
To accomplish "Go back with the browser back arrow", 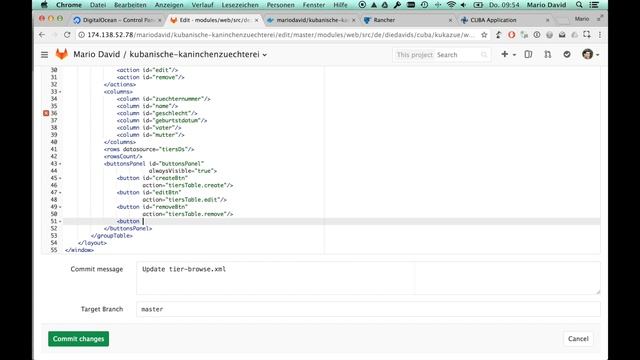I will [x=42, y=35].
